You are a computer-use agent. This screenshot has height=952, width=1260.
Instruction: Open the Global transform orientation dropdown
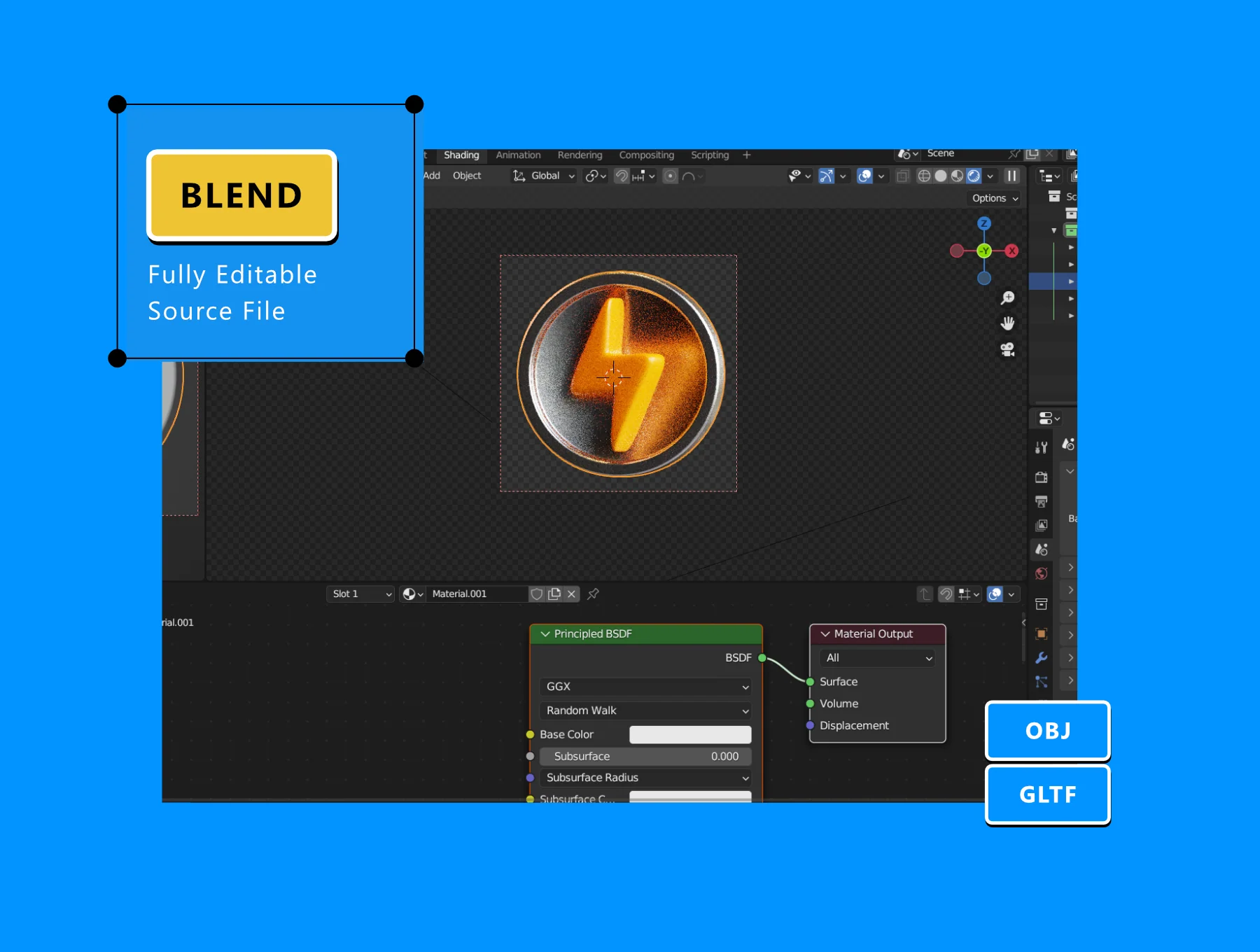pyautogui.click(x=544, y=176)
